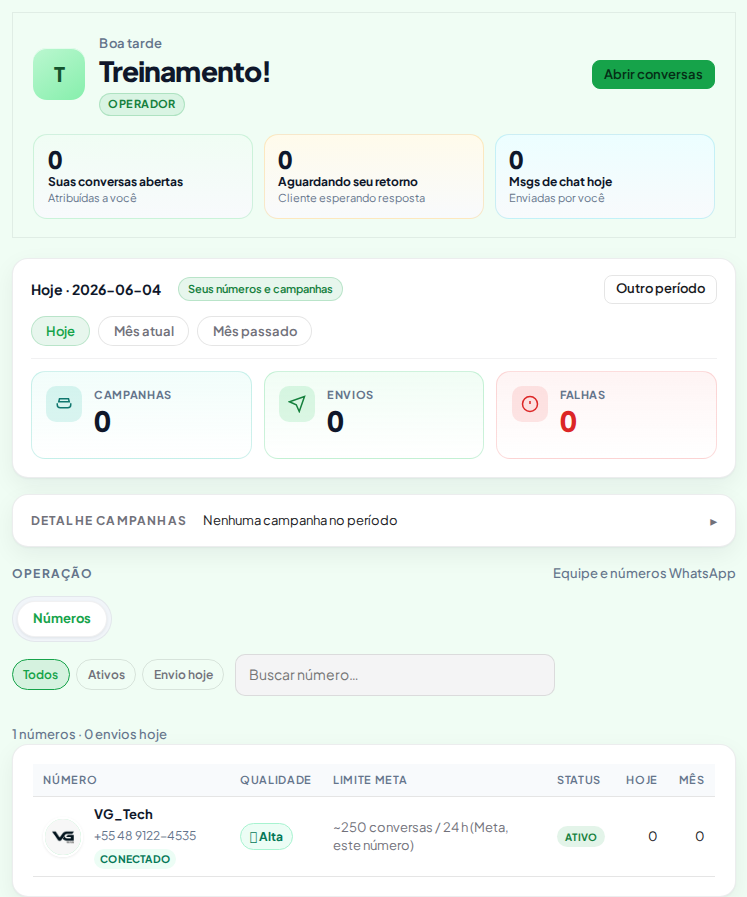
Task: Click the Envios paper plane icon
Action: (297, 404)
